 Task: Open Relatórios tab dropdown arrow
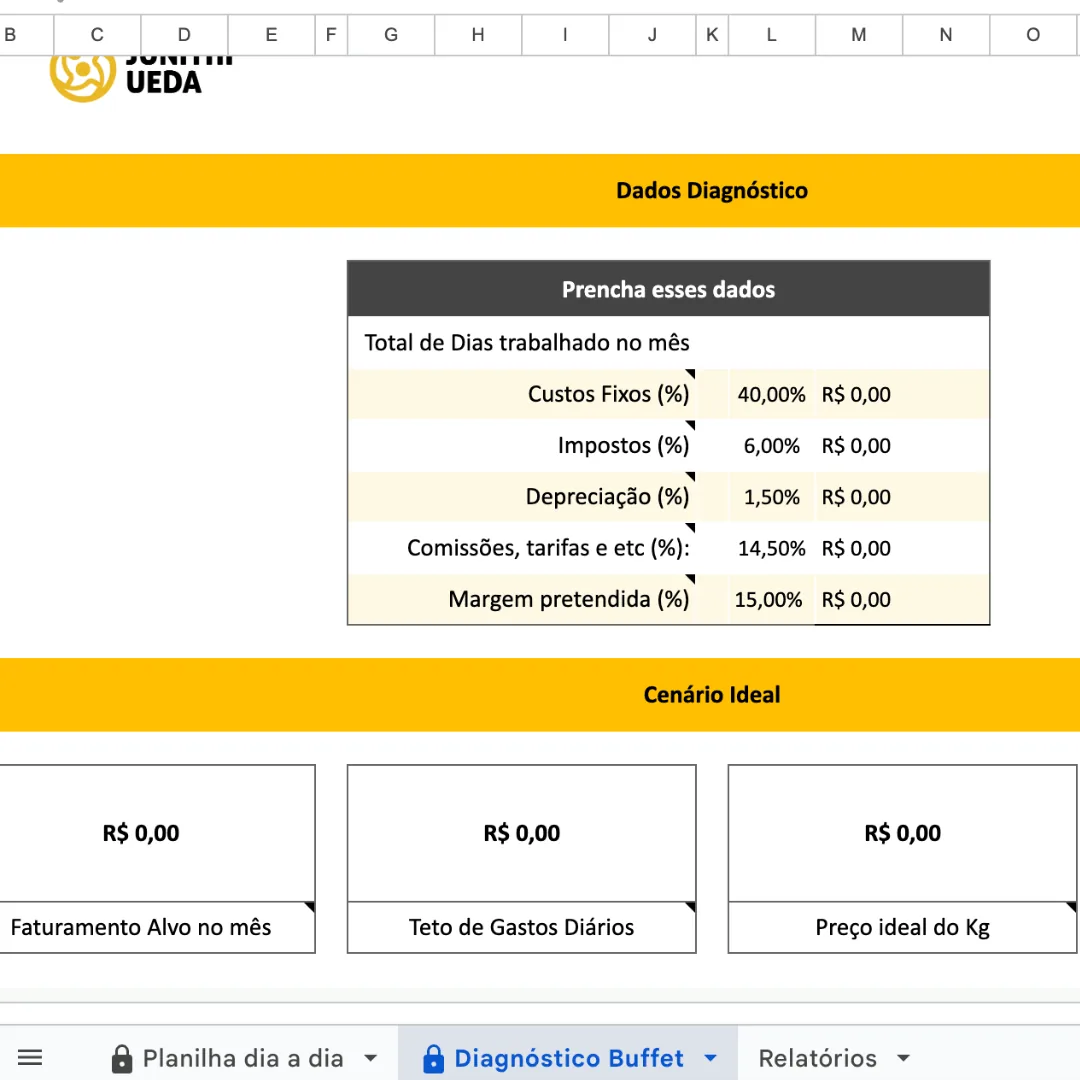click(904, 1058)
